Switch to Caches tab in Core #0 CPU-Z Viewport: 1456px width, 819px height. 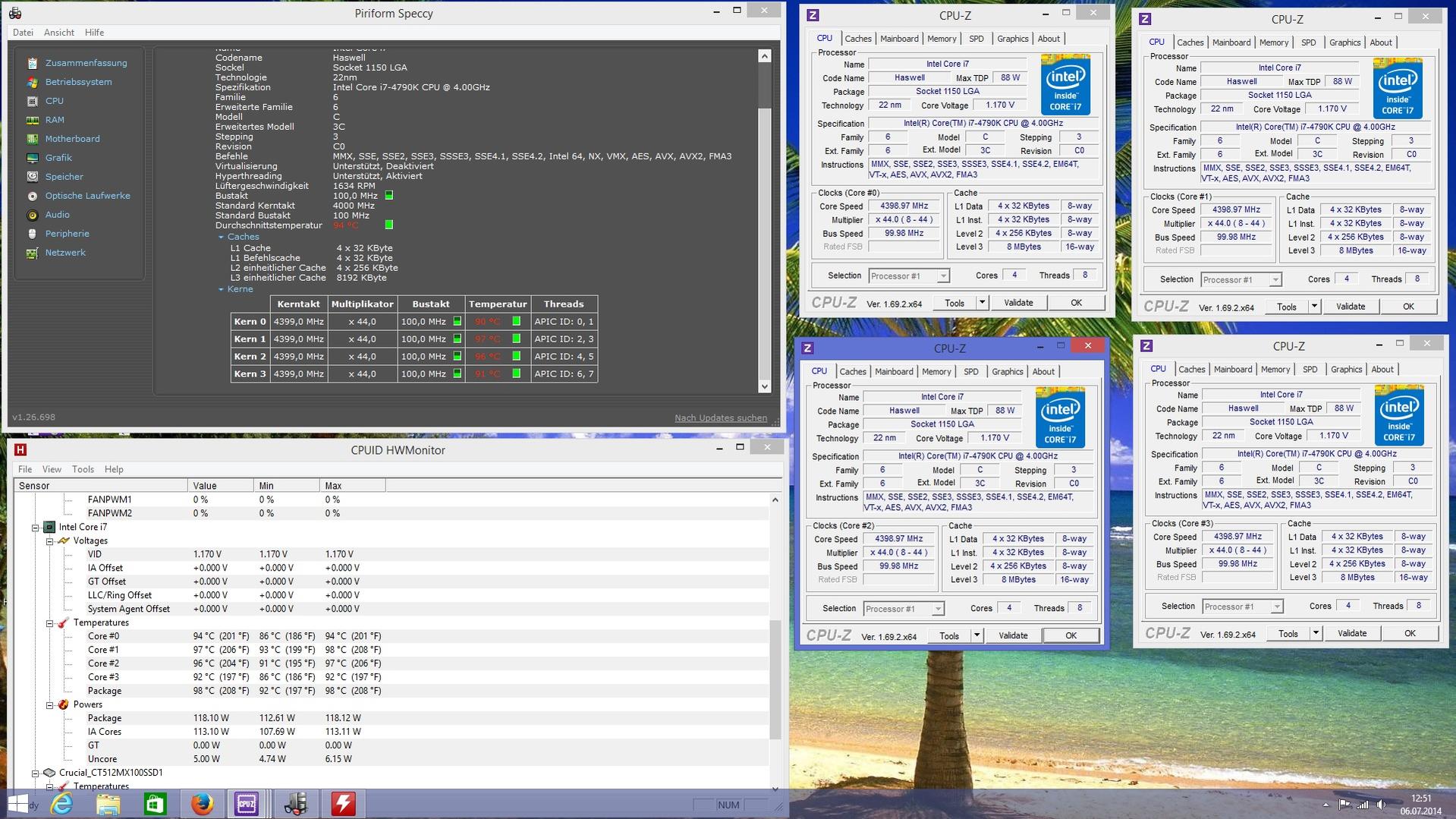click(x=858, y=39)
